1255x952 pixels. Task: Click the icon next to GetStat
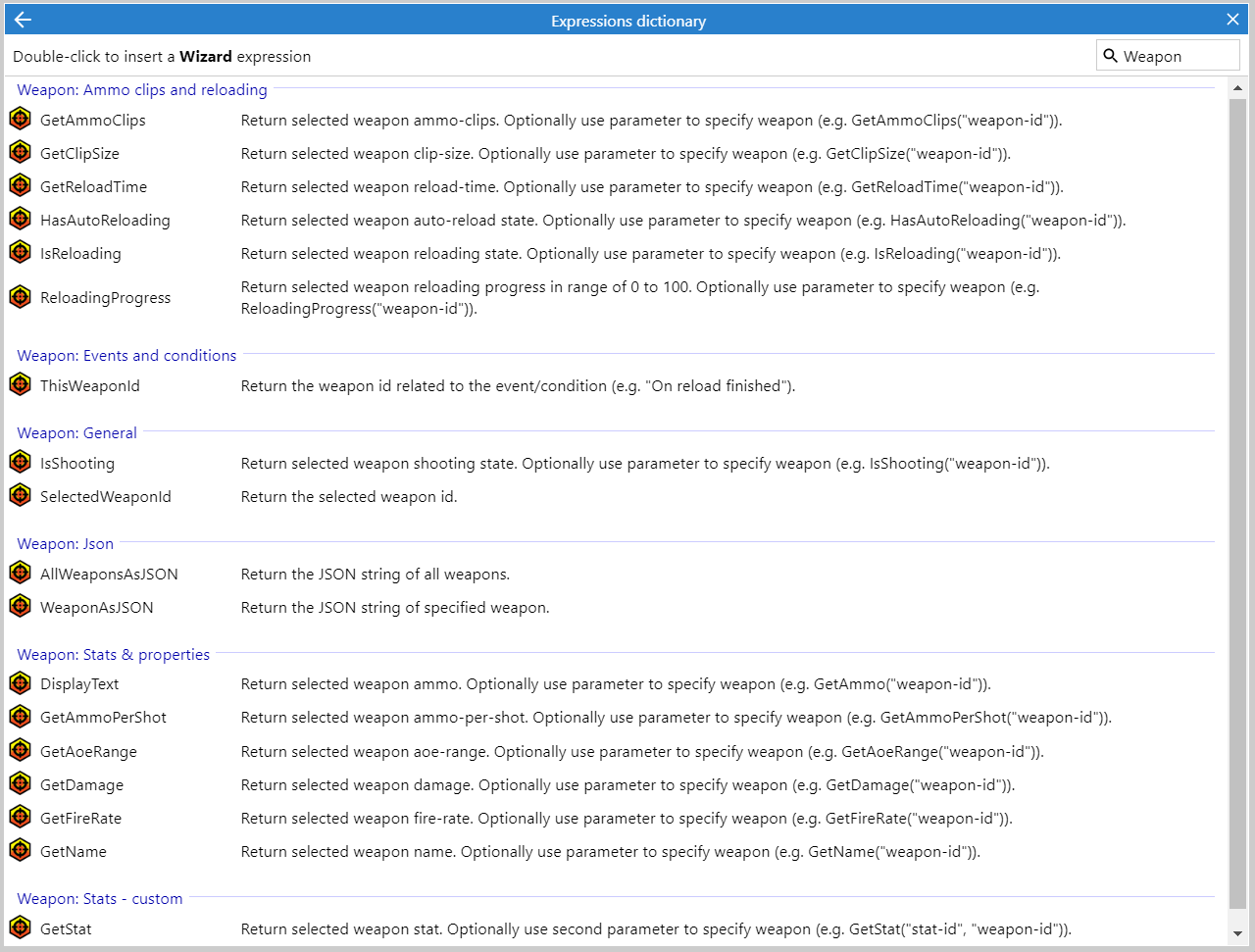[21, 928]
